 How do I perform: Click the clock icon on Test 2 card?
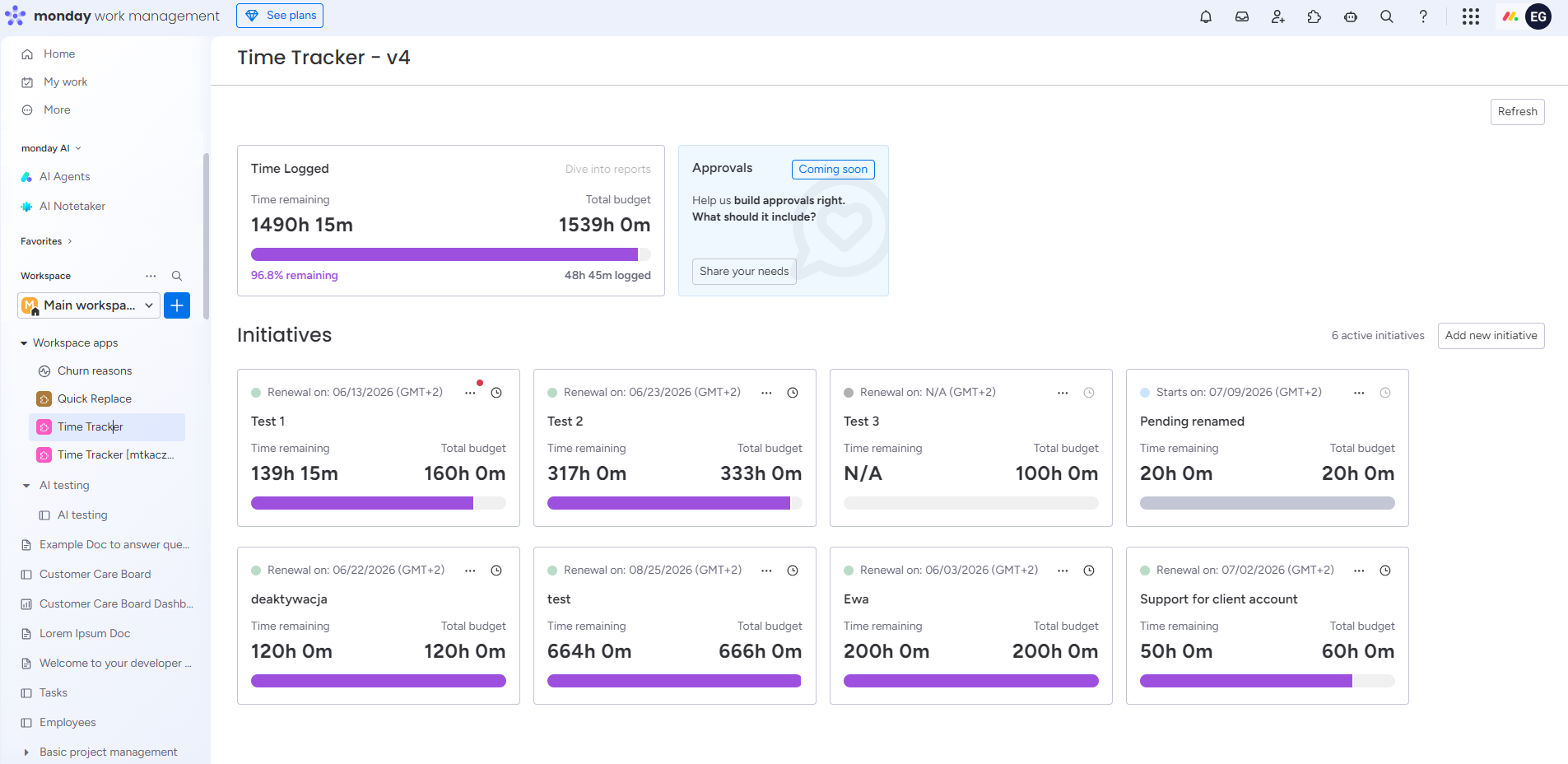793,393
